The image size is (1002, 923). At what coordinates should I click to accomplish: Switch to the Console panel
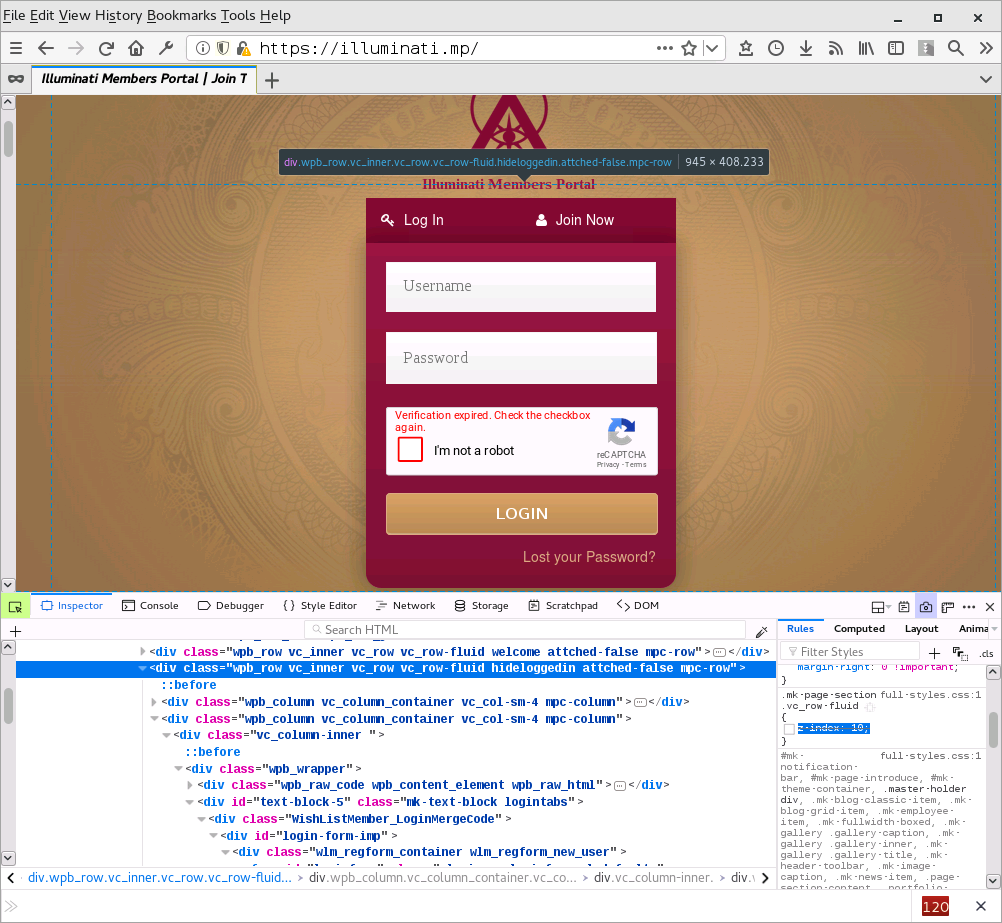(x=150, y=606)
